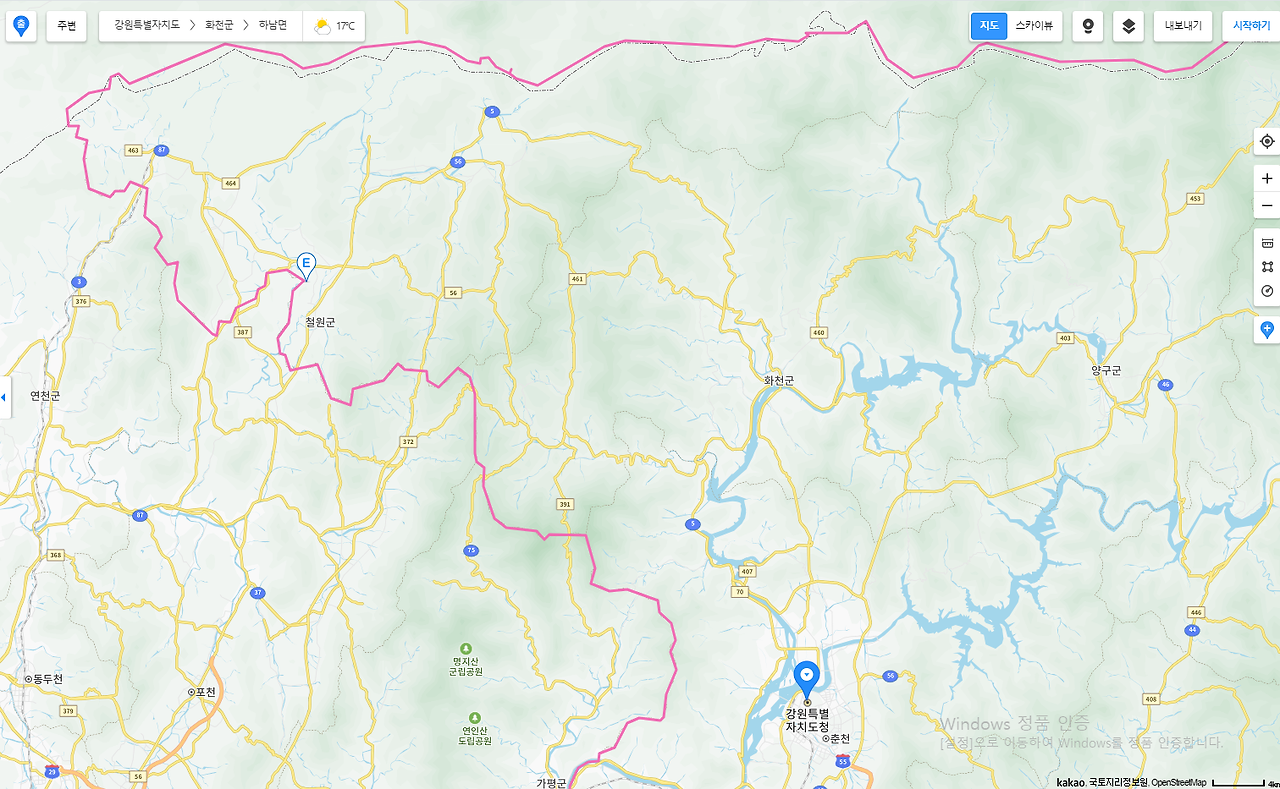Viewport: 1280px width, 789px height.
Task: Open the 하남면 township dropdown
Action: (272, 26)
